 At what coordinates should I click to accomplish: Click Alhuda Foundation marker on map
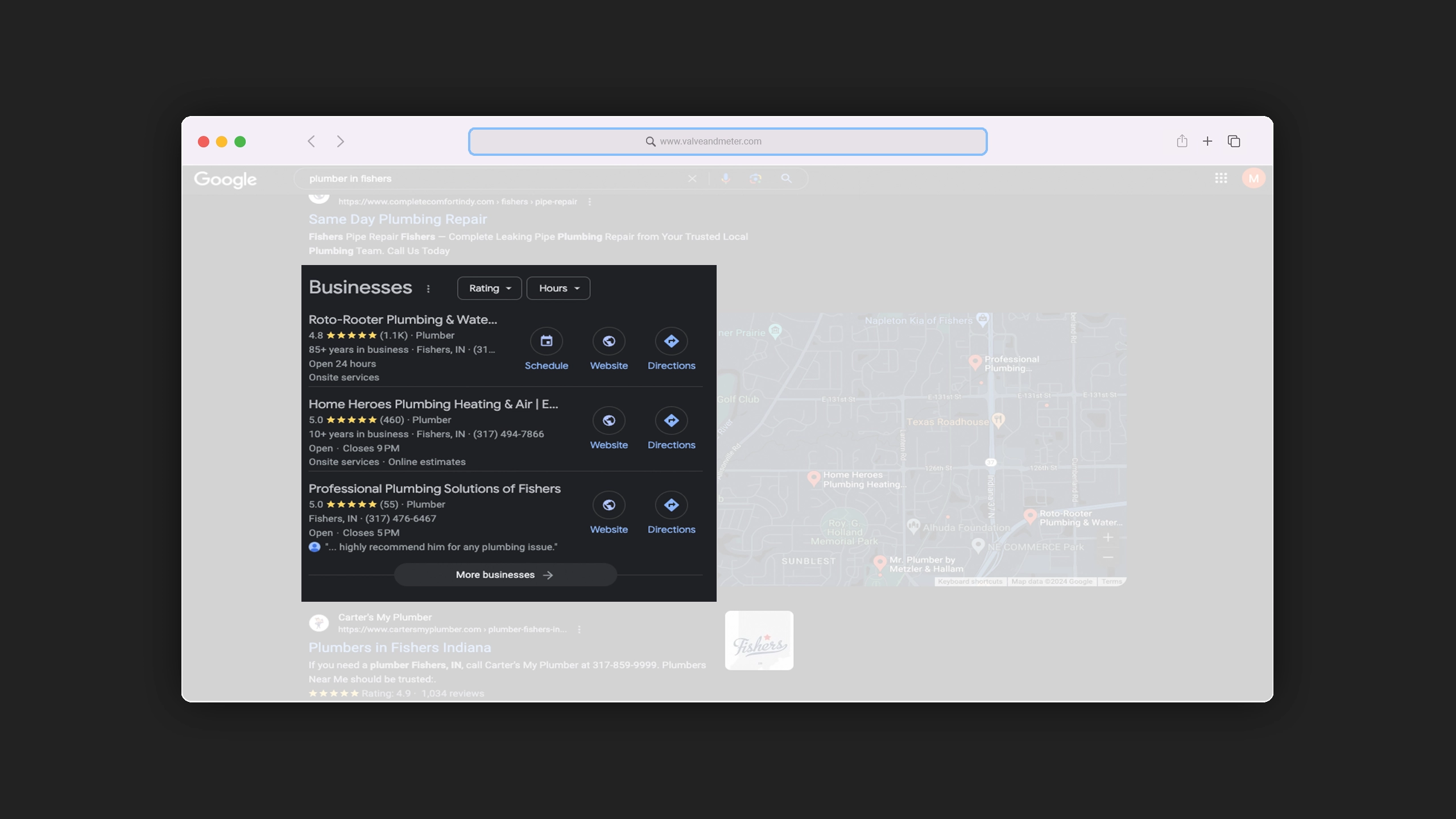(x=913, y=526)
